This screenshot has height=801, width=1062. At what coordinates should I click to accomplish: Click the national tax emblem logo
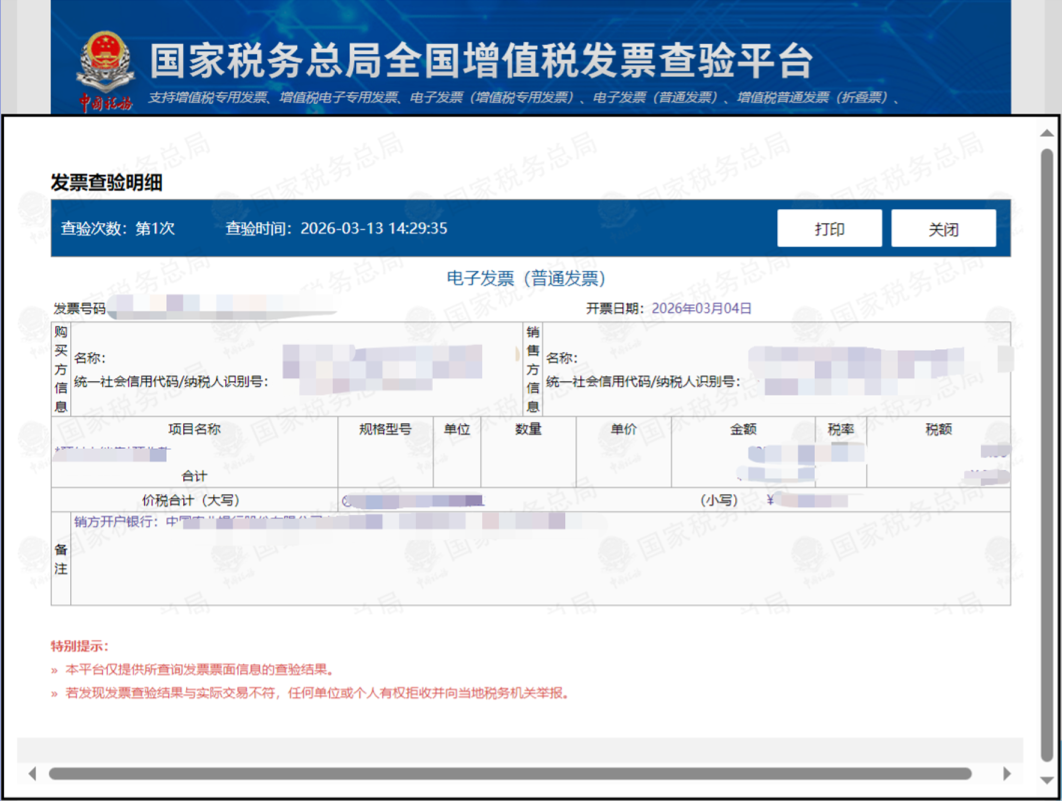tap(104, 70)
